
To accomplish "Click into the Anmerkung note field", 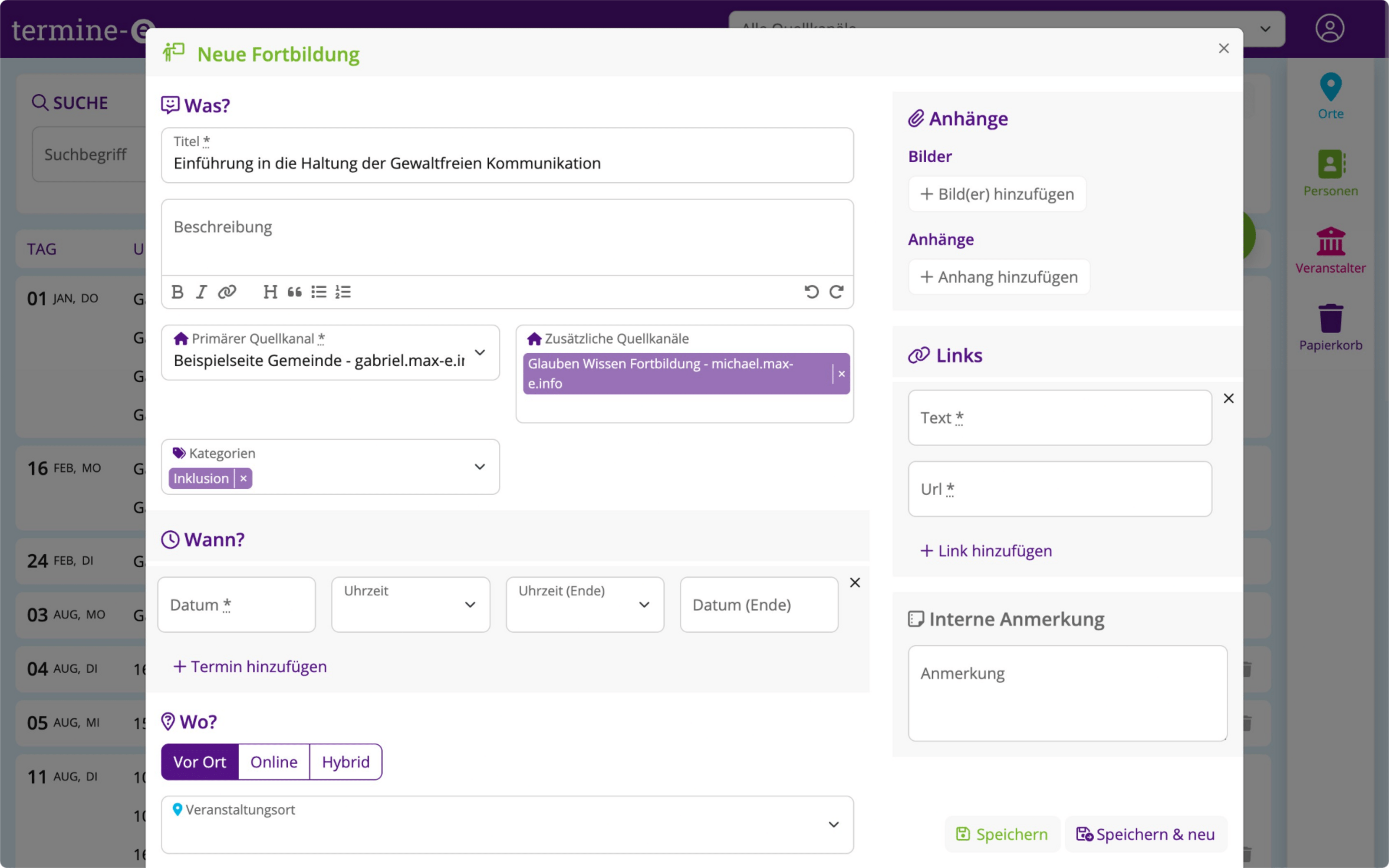I will 1068,694.
